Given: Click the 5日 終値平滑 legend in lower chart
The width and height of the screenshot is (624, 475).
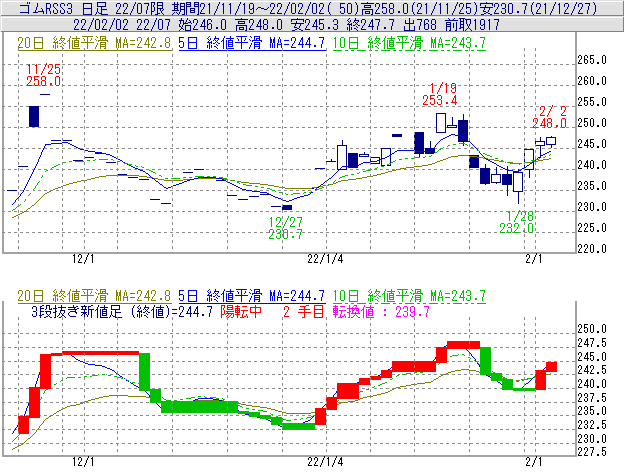Looking at the screenshot, I should click(252, 296).
